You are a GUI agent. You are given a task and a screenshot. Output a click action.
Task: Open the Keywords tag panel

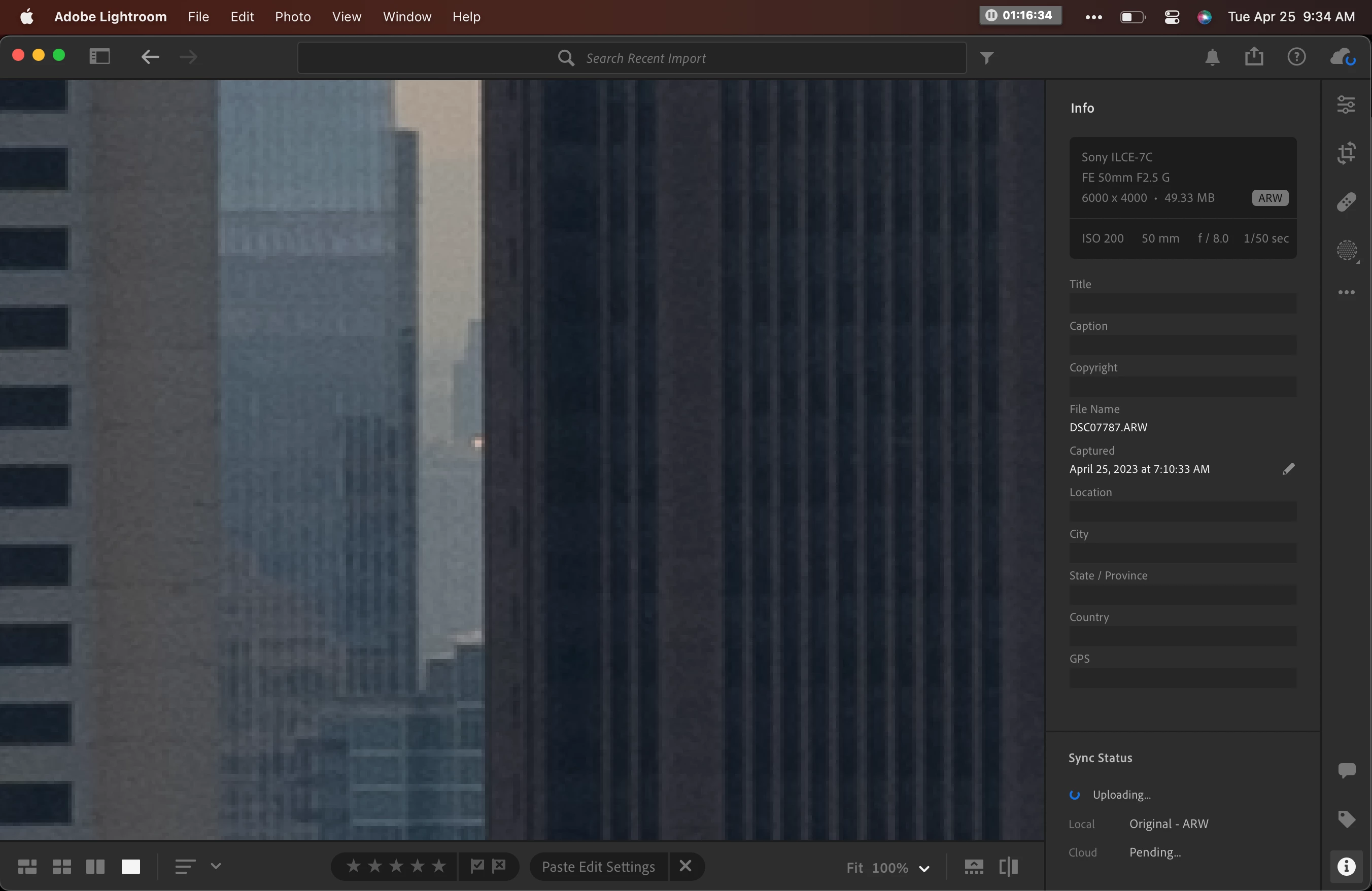point(1346,818)
